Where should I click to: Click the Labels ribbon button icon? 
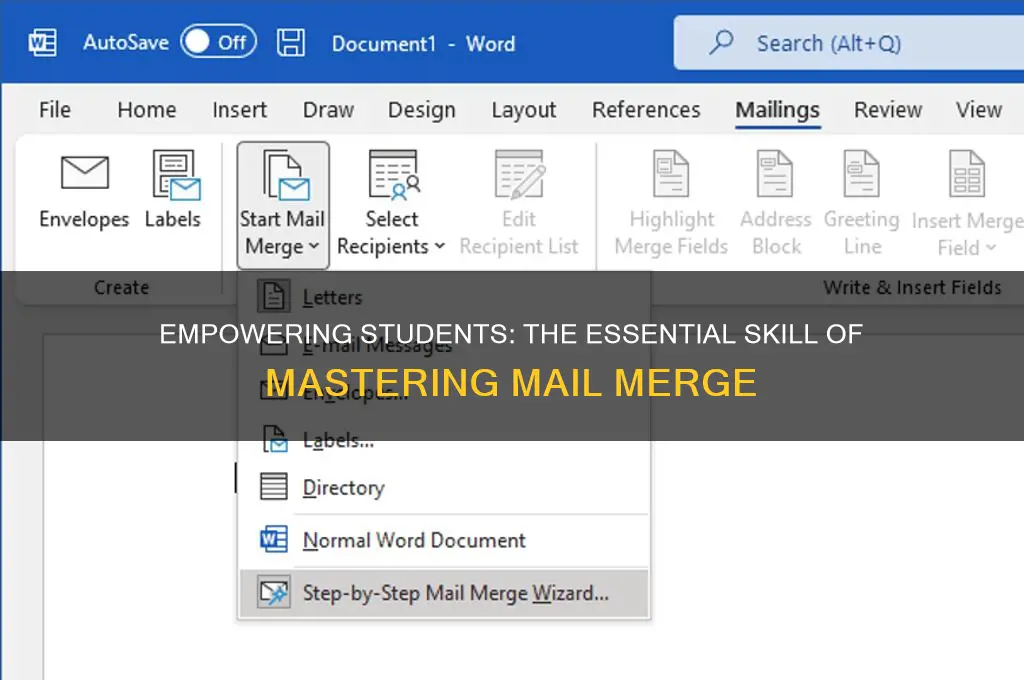coord(176,174)
